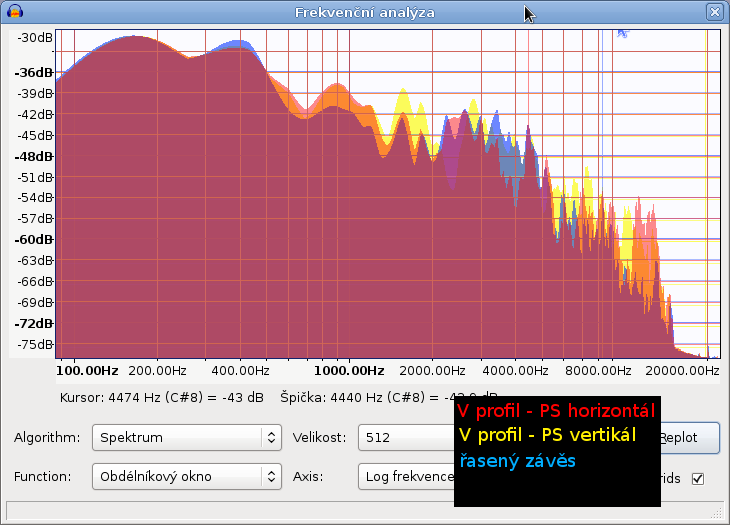Click the window resize grip at bottom corner

pyautogui.click(x=716, y=513)
